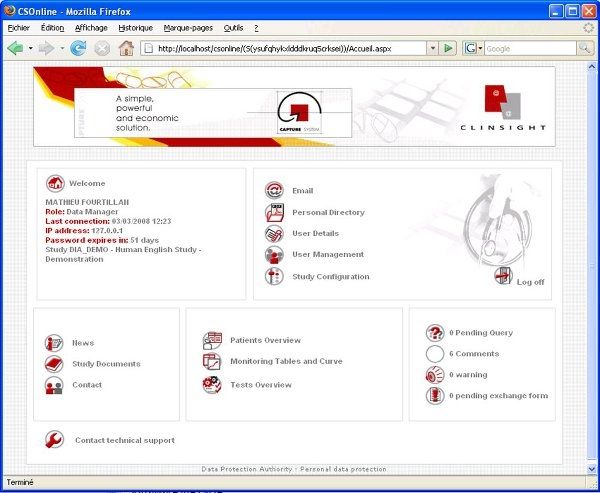Screen dimensions: 600x493
Task: Click the Log off icon
Action: (x=504, y=277)
